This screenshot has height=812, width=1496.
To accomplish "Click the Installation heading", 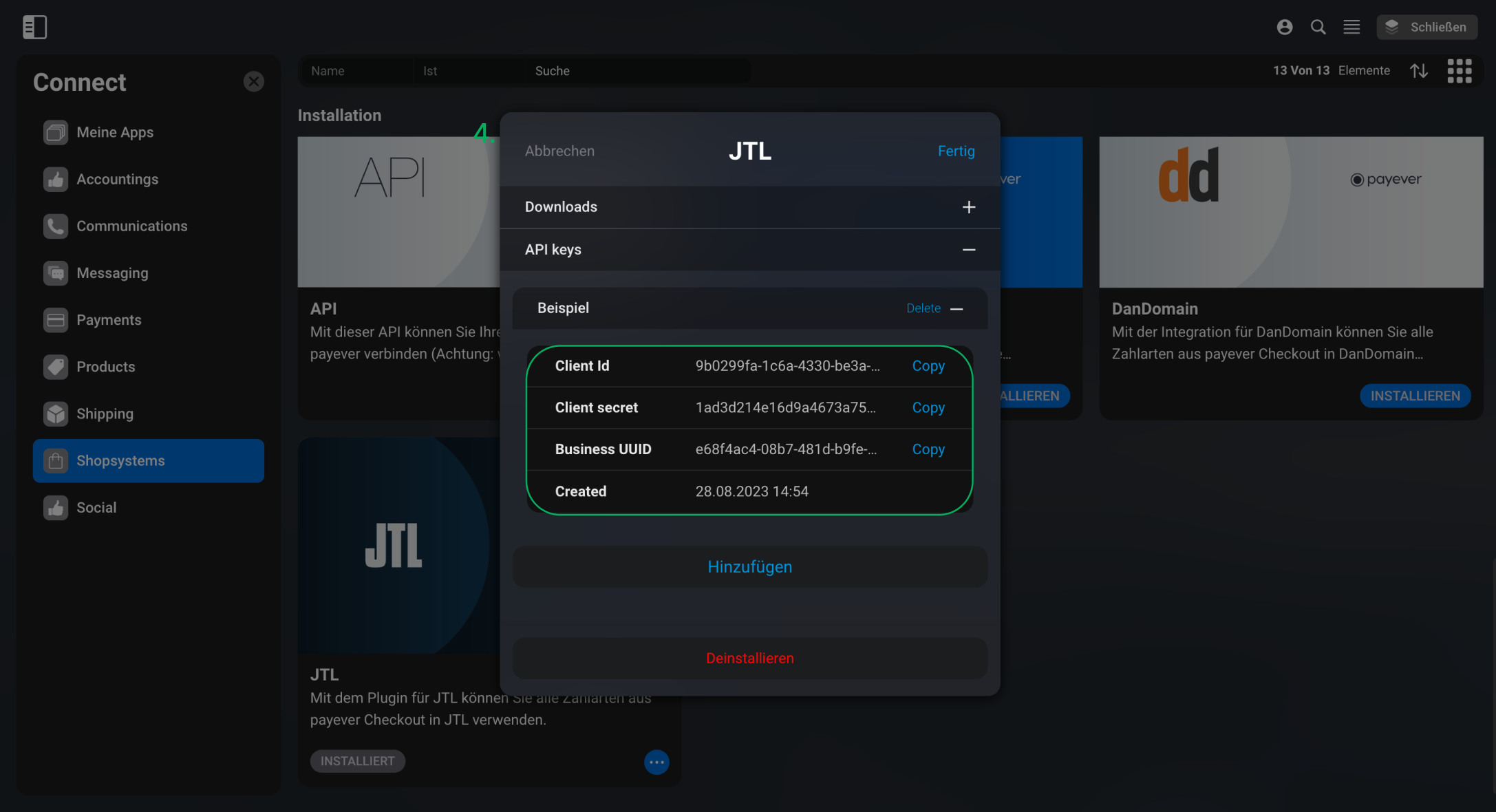I will point(339,116).
